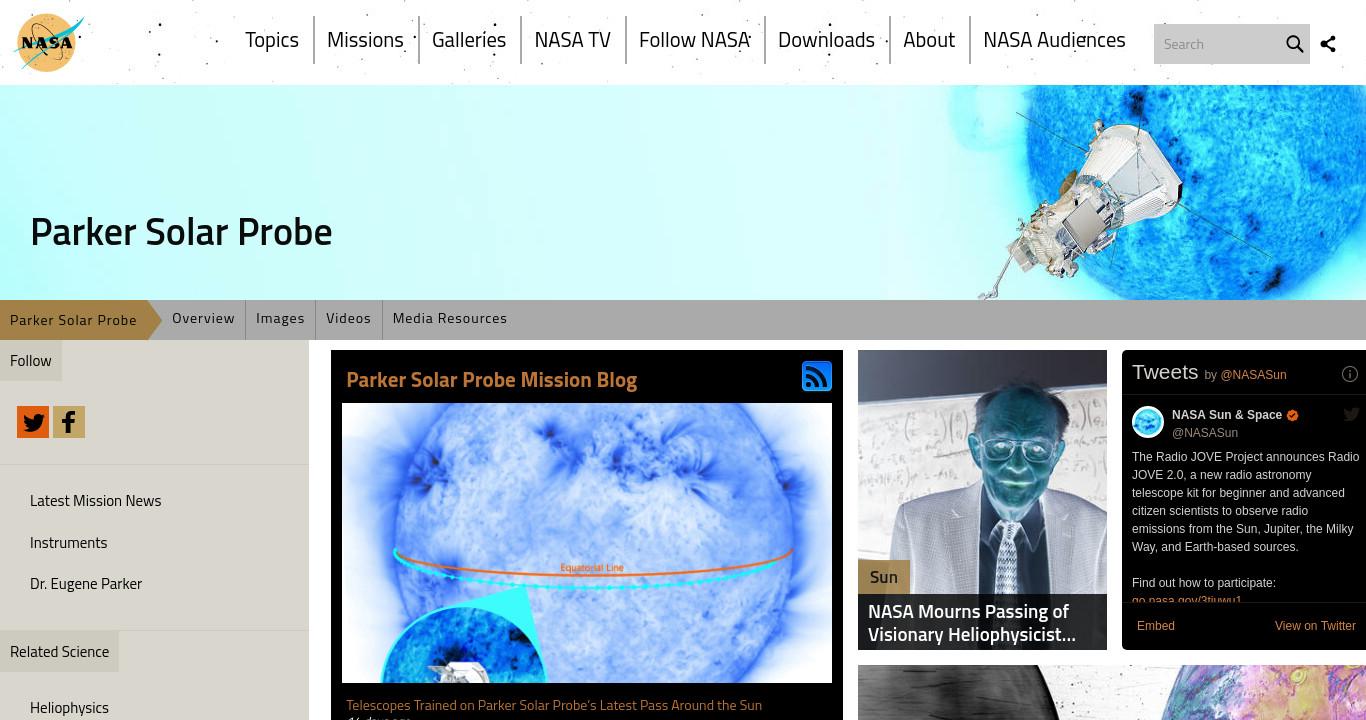Open the Galleries menu

click(469, 40)
